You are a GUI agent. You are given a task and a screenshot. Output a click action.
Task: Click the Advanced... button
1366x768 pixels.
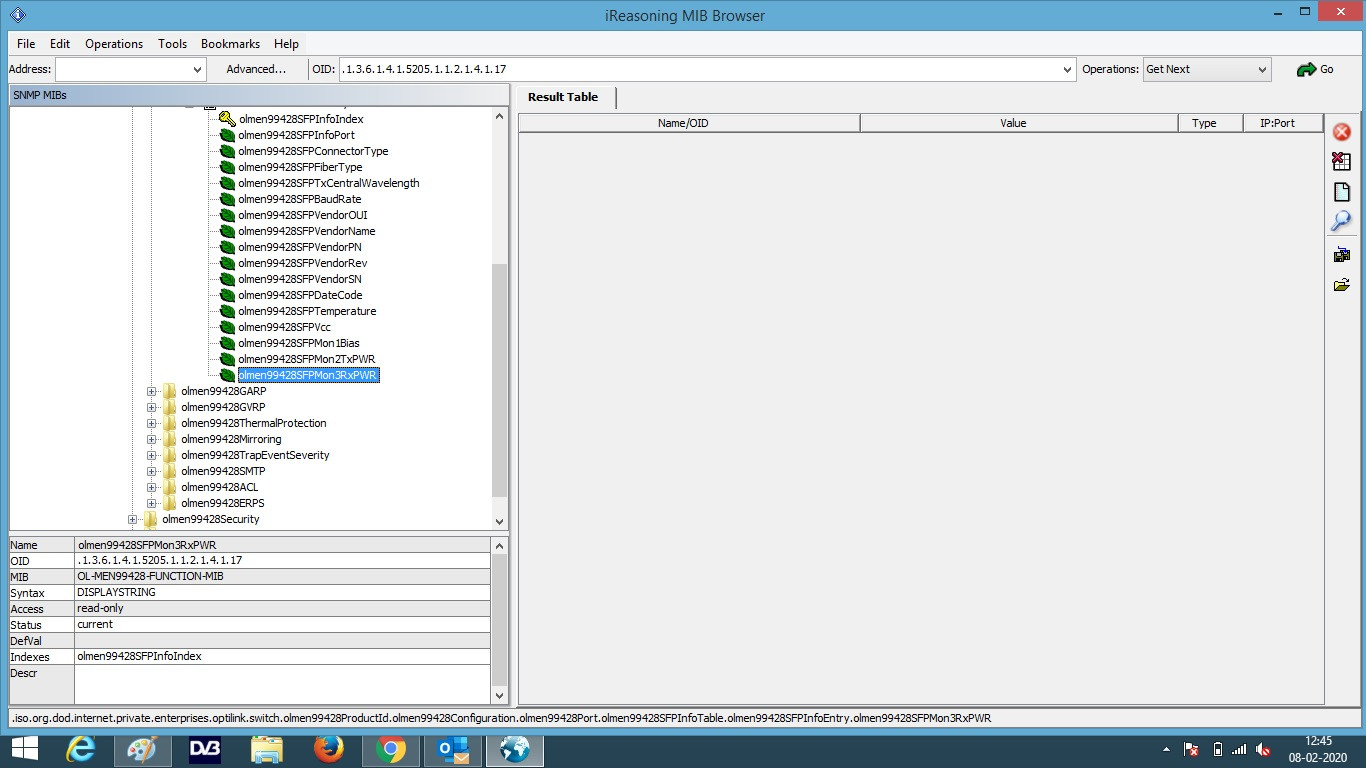(x=256, y=70)
